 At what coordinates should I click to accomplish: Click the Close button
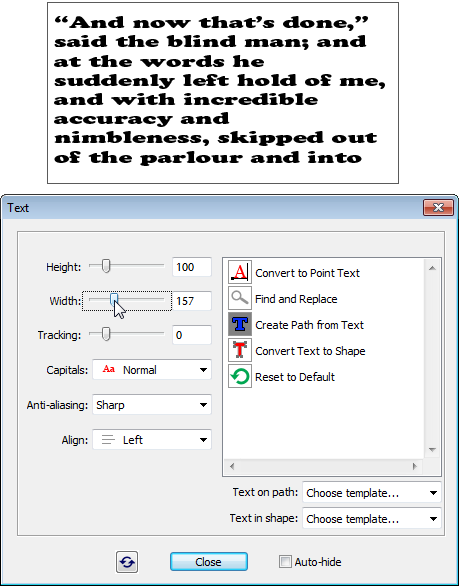[x=208, y=562]
